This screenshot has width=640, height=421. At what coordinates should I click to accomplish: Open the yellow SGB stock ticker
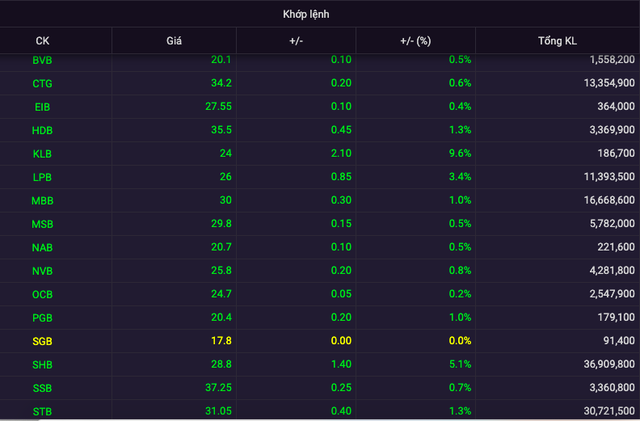tap(42, 341)
